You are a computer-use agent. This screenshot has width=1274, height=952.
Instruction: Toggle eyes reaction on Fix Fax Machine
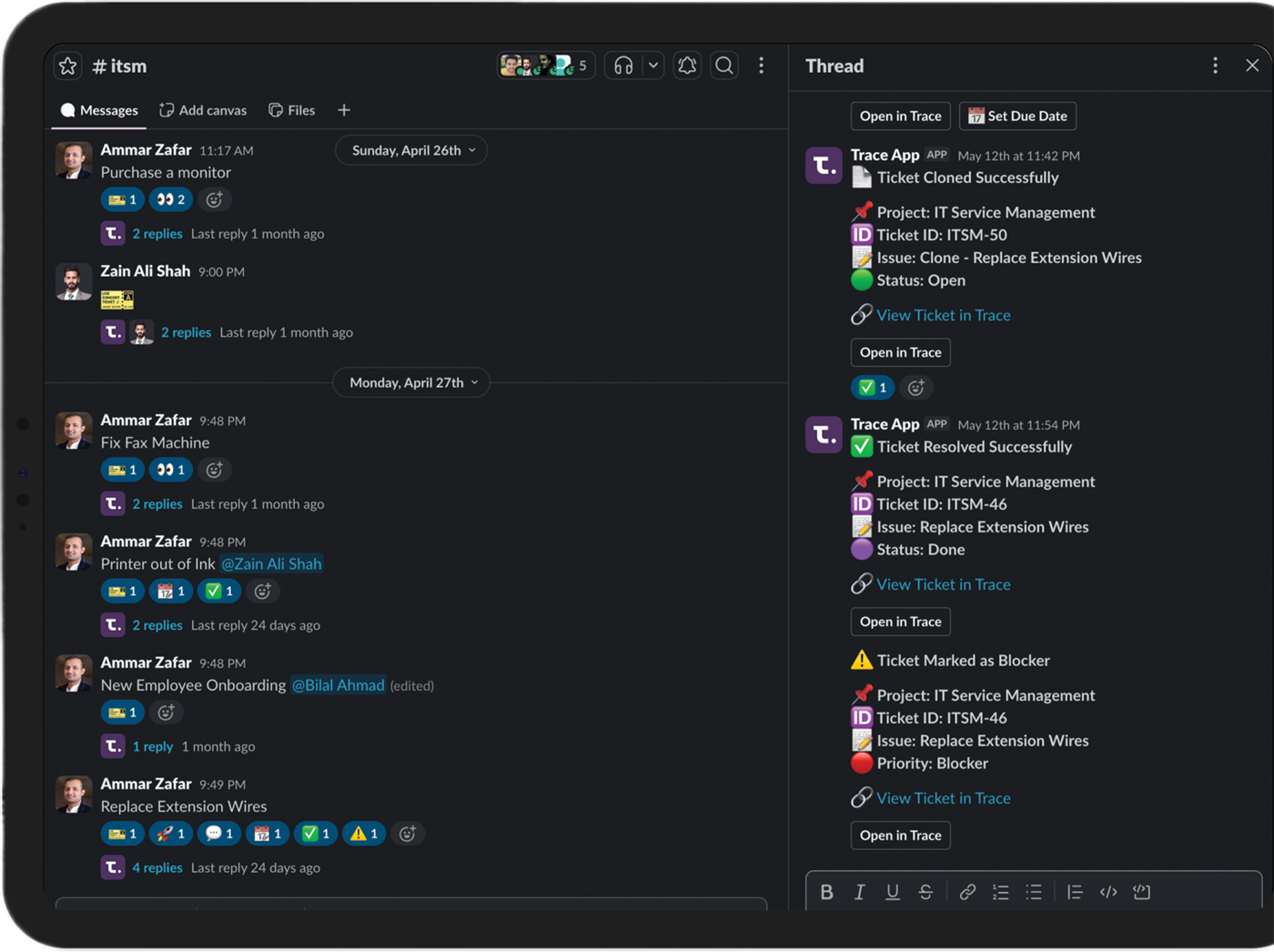[x=170, y=470]
